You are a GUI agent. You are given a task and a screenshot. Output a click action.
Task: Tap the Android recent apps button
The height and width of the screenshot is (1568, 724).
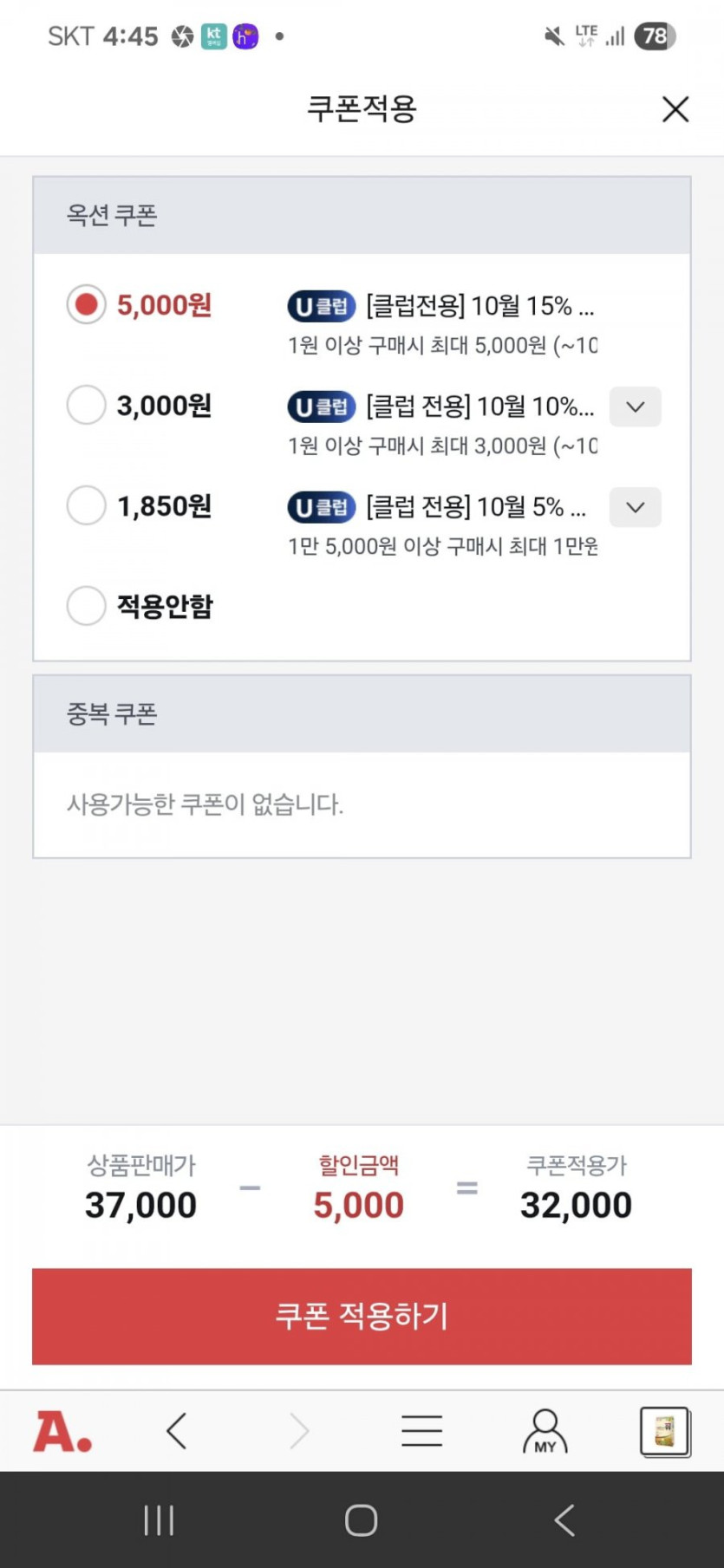pyautogui.click(x=159, y=1520)
